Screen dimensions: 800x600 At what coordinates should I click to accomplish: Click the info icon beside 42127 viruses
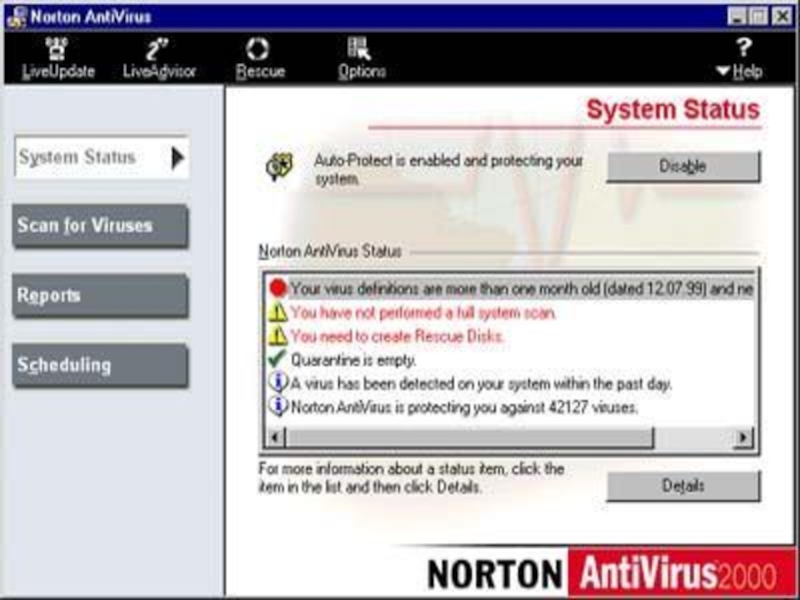pyautogui.click(x=278, y=407)
